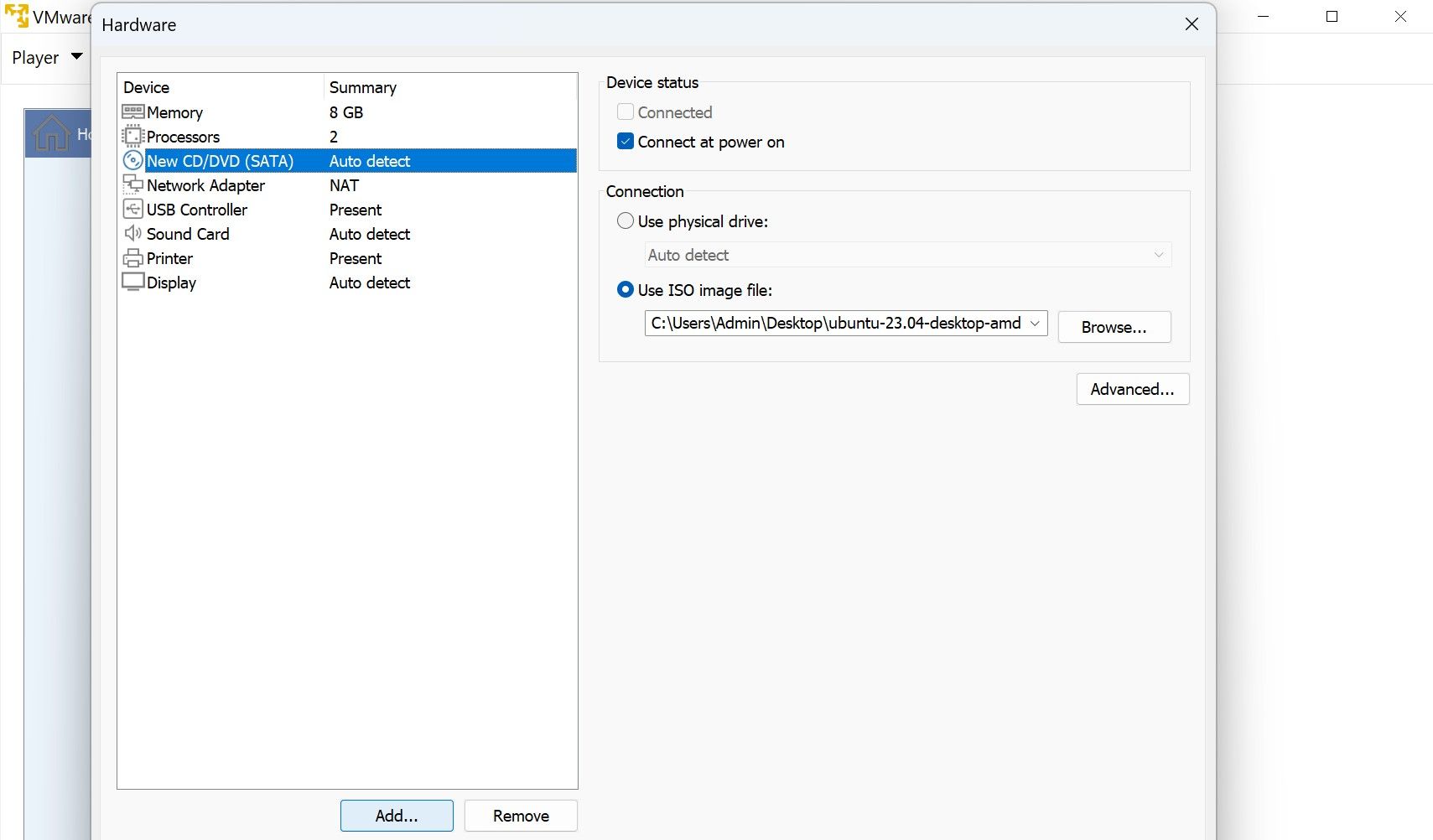
Task: Open the Advanced settings button
Action: 1132,389
